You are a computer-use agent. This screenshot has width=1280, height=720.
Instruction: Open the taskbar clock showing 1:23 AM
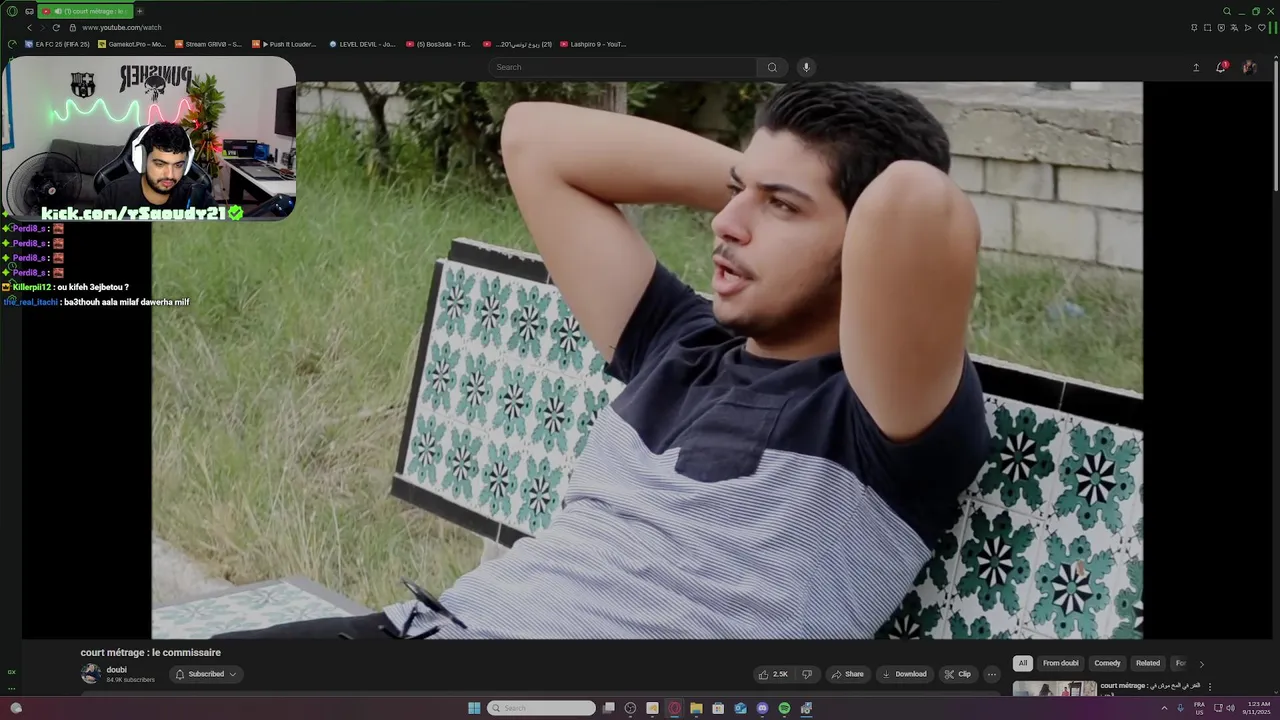click(1257, 708)
